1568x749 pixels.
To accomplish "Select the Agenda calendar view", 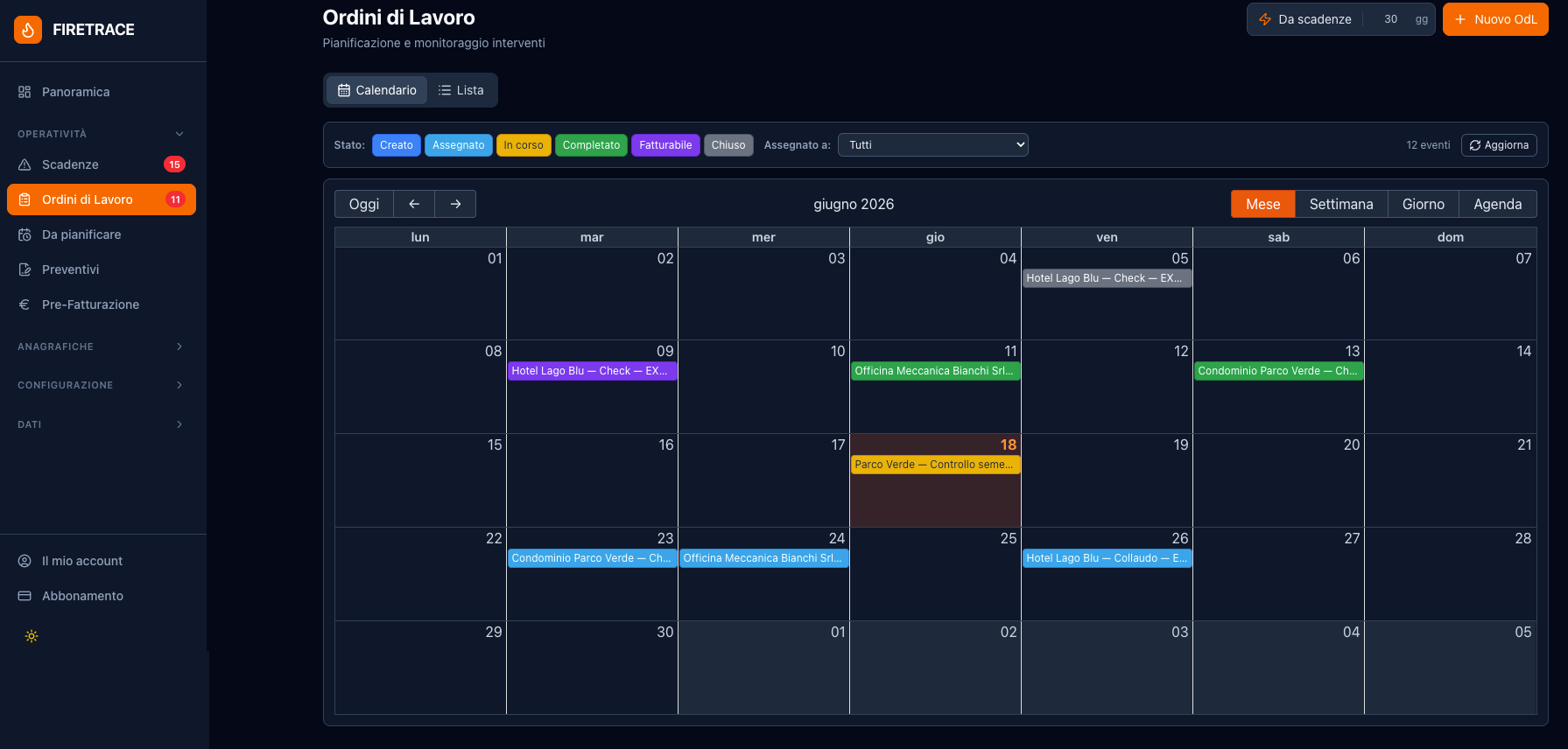I will pyautogui.click(x=1498, y=204).
